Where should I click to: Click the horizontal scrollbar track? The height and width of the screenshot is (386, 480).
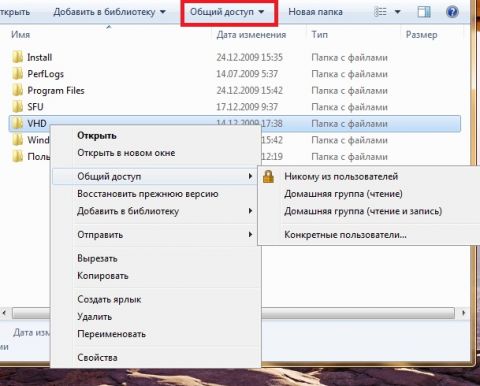[358, 313]
